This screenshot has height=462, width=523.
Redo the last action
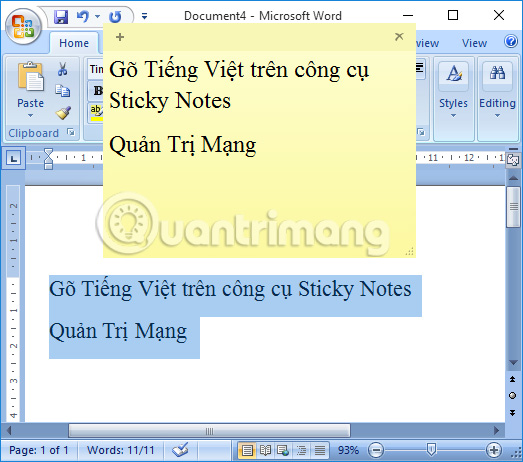click(x=115, y=16)
